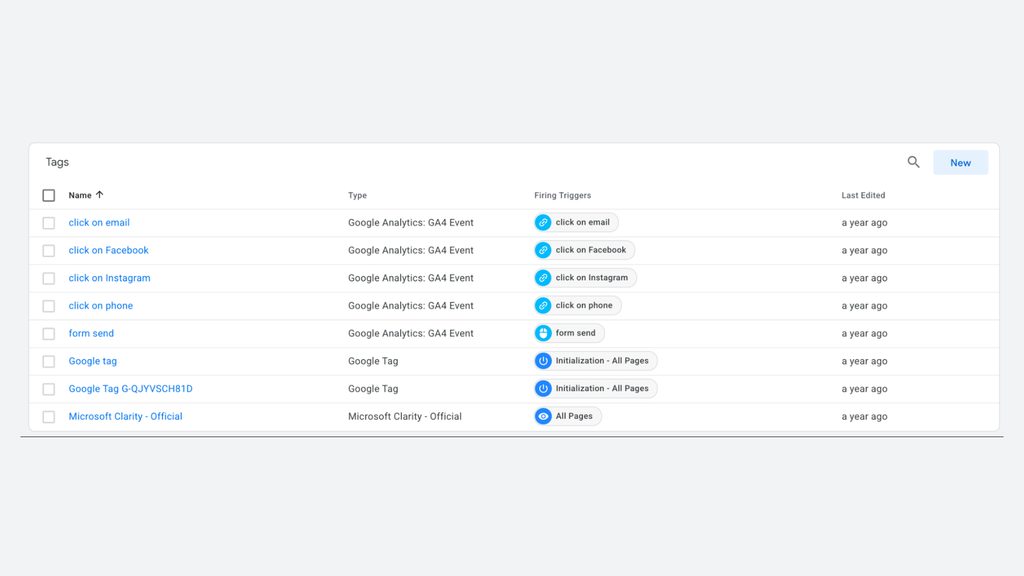
Task: Select a year ago in the Microsoft Clarity row
Action: pos(864,416)
